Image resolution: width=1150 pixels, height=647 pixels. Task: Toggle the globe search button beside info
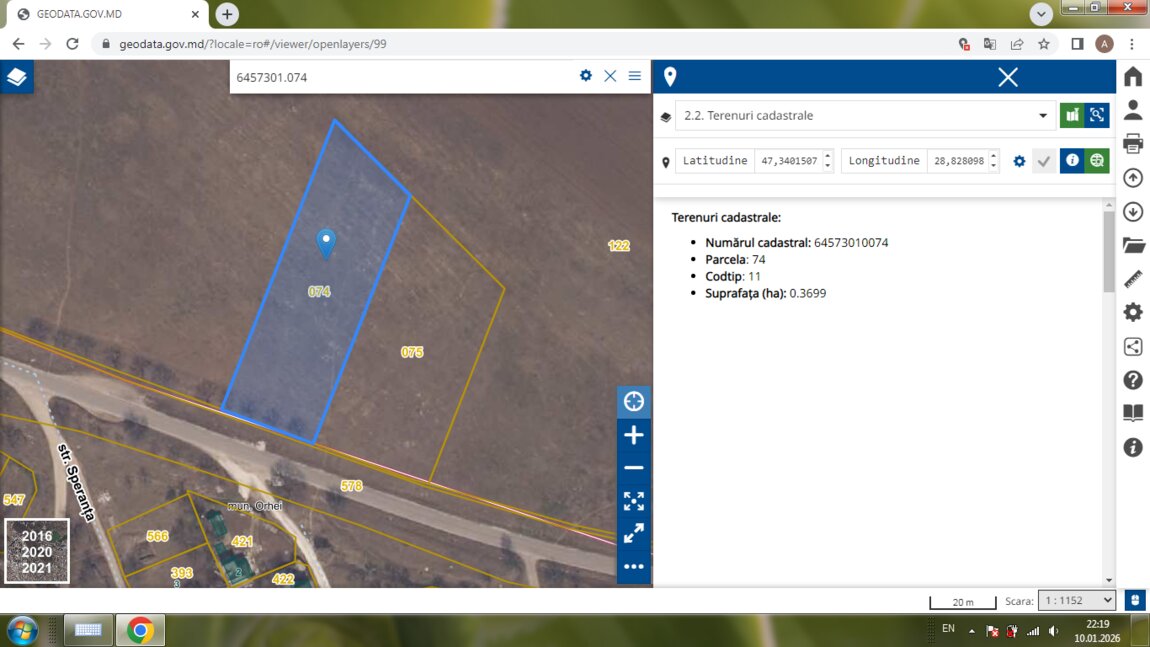click(x=1097, y=161)
